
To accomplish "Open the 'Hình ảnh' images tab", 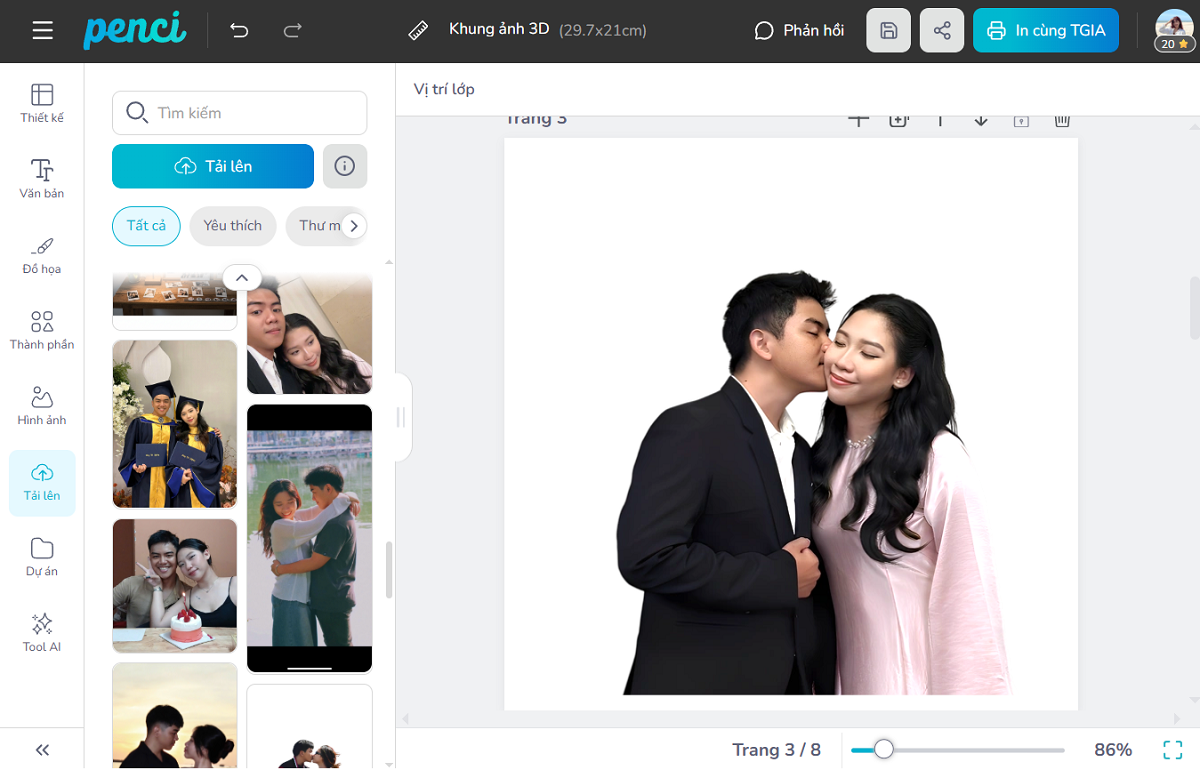I will (x=42, y=406).
